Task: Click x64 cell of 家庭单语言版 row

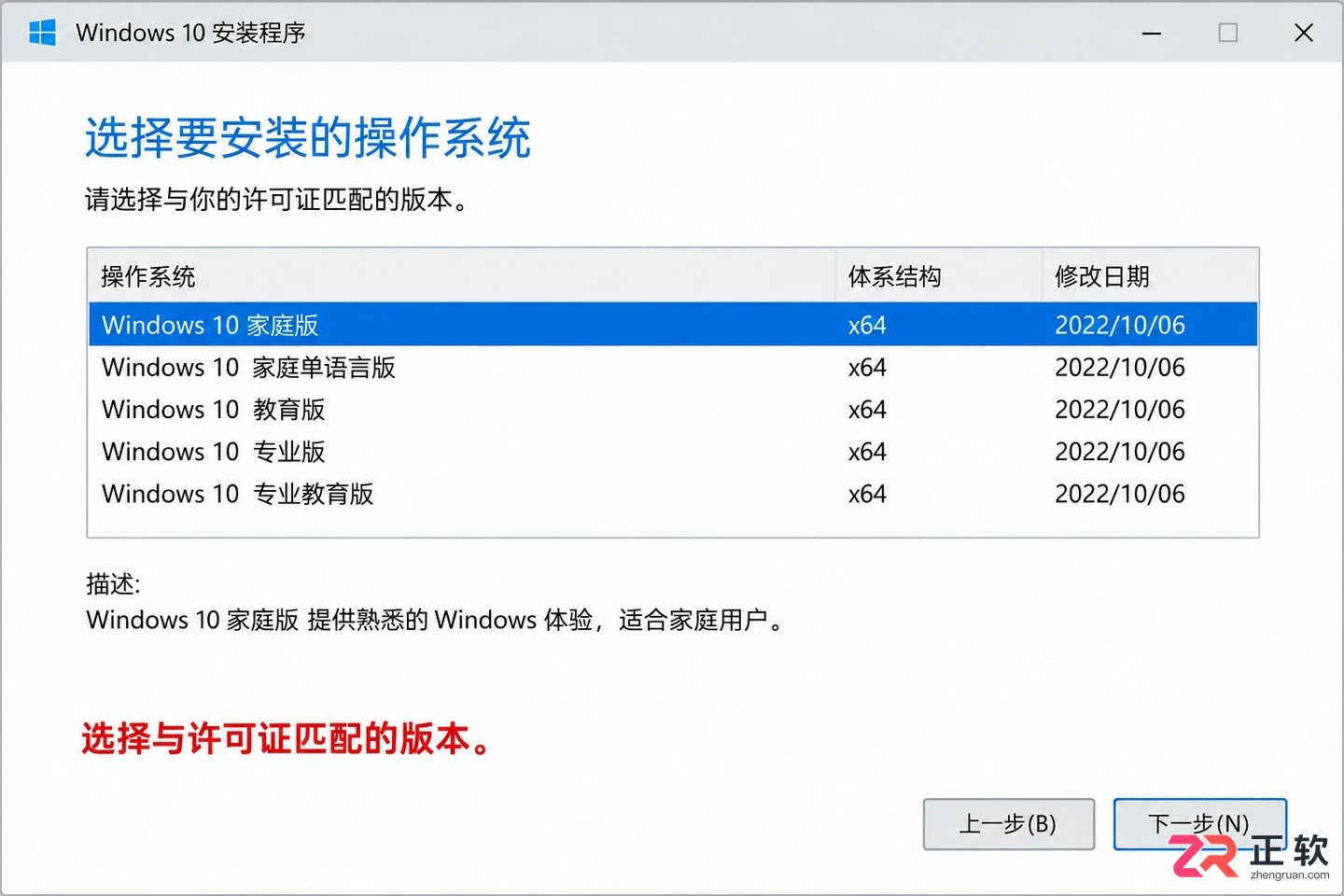Action: 867,368
